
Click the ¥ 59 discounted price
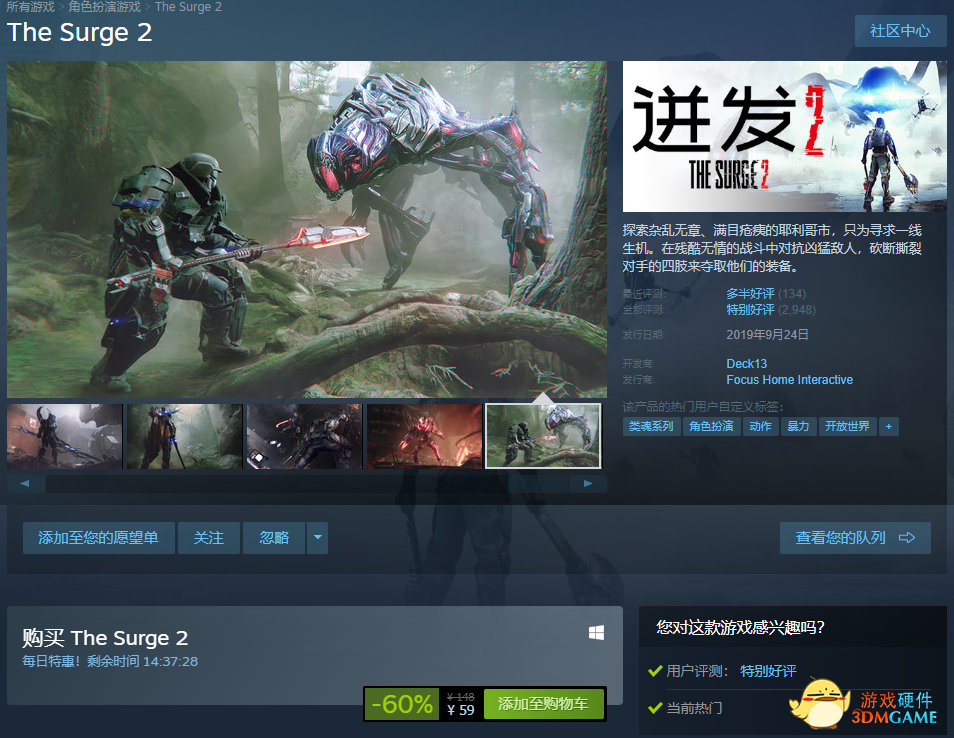pyautogui.click(x=461, y=710)
